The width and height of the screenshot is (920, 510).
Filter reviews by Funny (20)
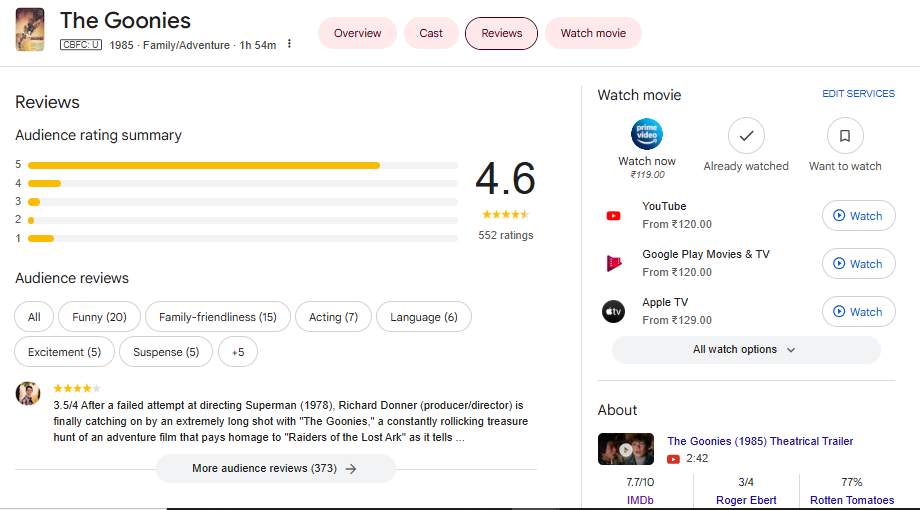coord(99,317)
